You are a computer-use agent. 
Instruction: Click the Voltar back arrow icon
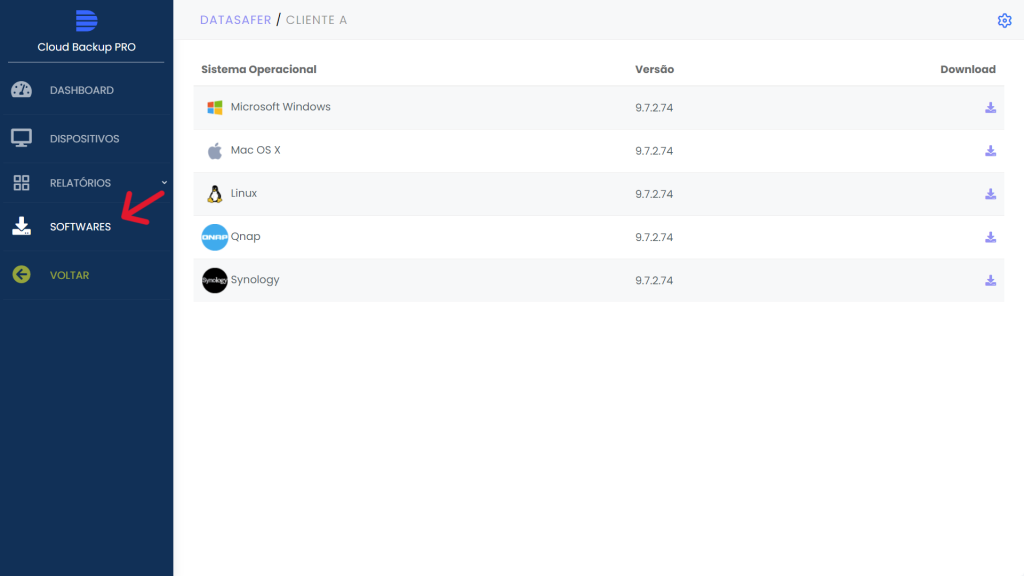pos(22,275)
